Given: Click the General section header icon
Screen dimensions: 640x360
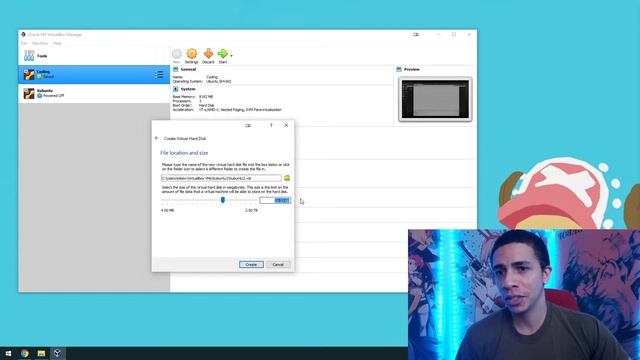Looking at the screenshot, I should [x=176, y=69].
